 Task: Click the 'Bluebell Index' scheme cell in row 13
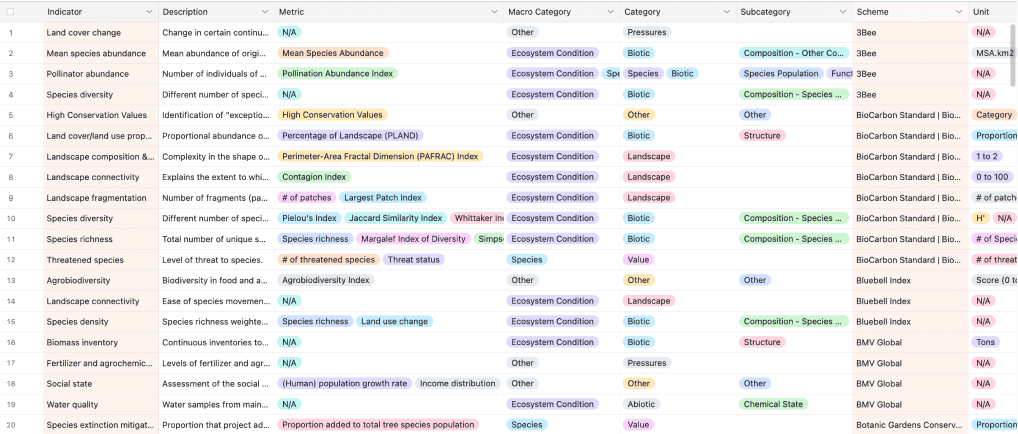[910, 280]
